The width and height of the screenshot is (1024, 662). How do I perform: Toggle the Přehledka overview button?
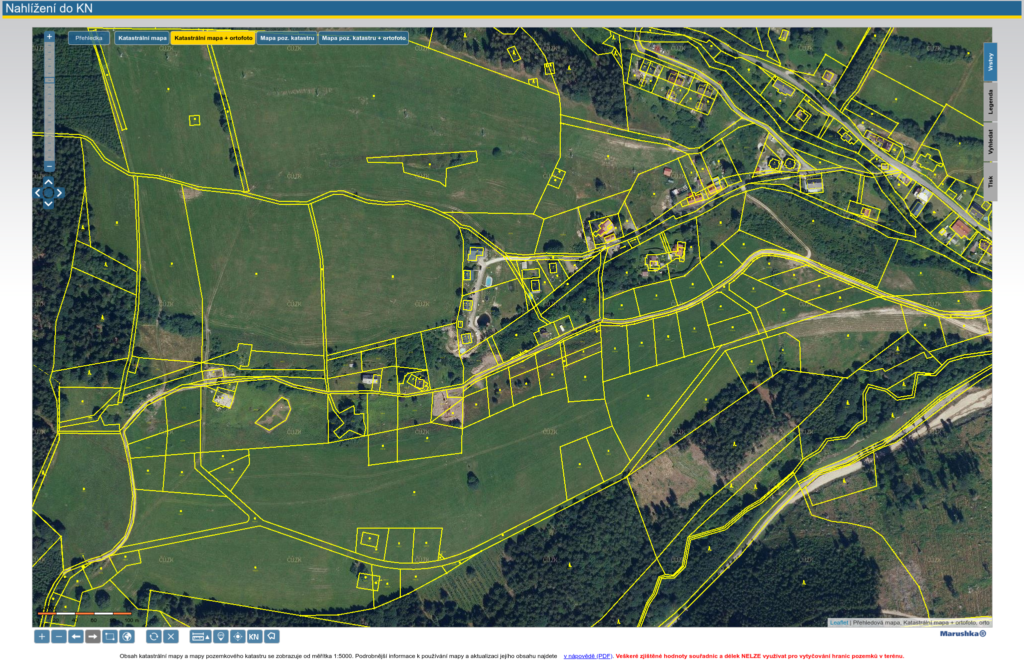click(89, 38)
